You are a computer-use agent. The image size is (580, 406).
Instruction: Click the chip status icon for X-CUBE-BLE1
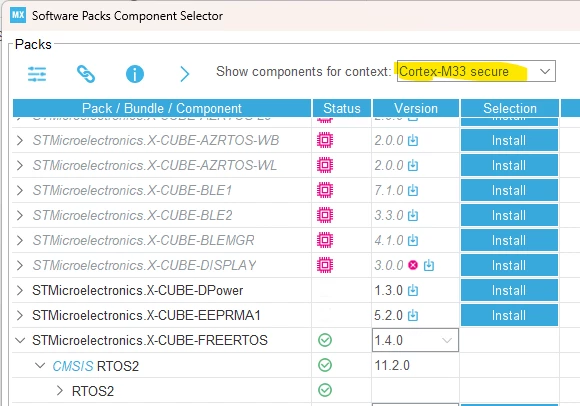click(325, 190)
